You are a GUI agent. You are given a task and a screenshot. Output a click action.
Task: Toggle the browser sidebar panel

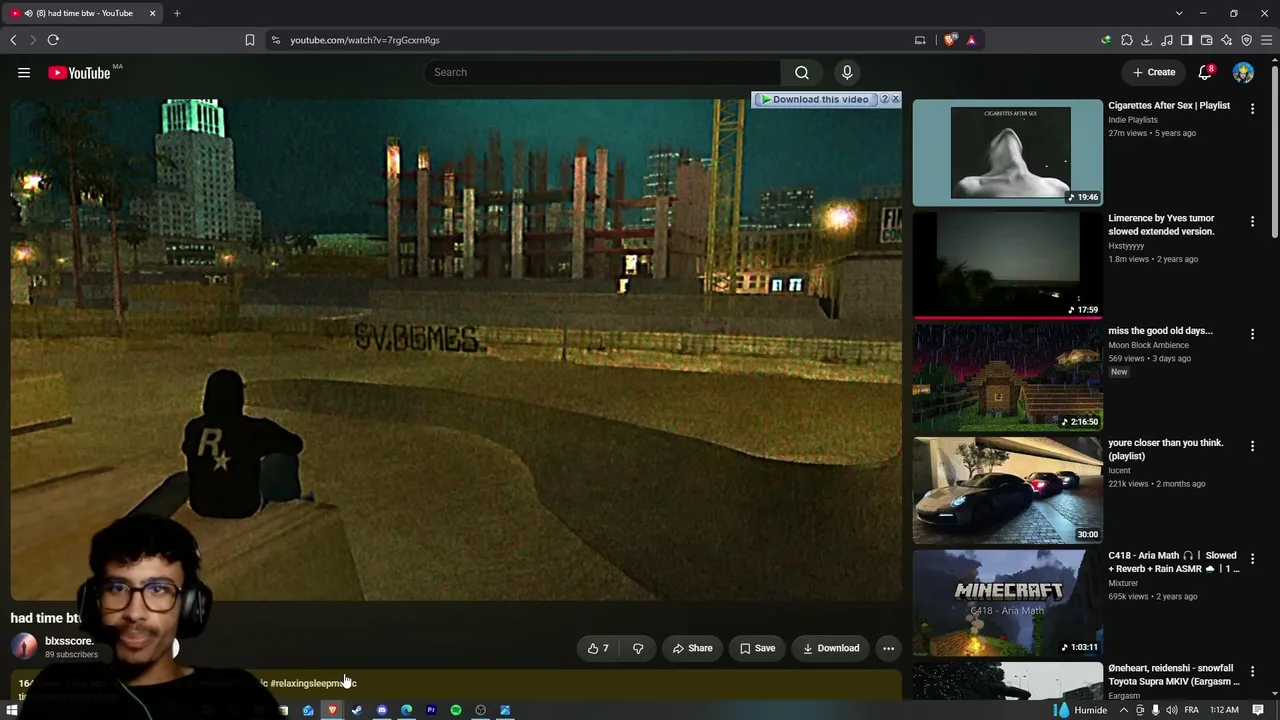(1187, 40)
